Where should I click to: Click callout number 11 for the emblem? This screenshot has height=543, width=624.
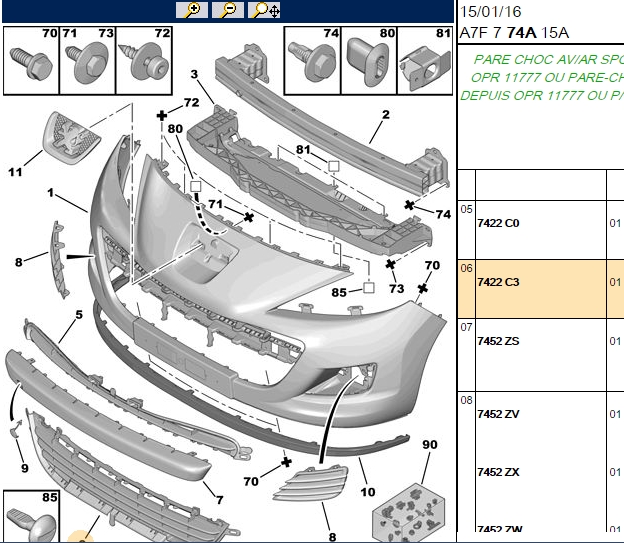(x=15, y=172)
